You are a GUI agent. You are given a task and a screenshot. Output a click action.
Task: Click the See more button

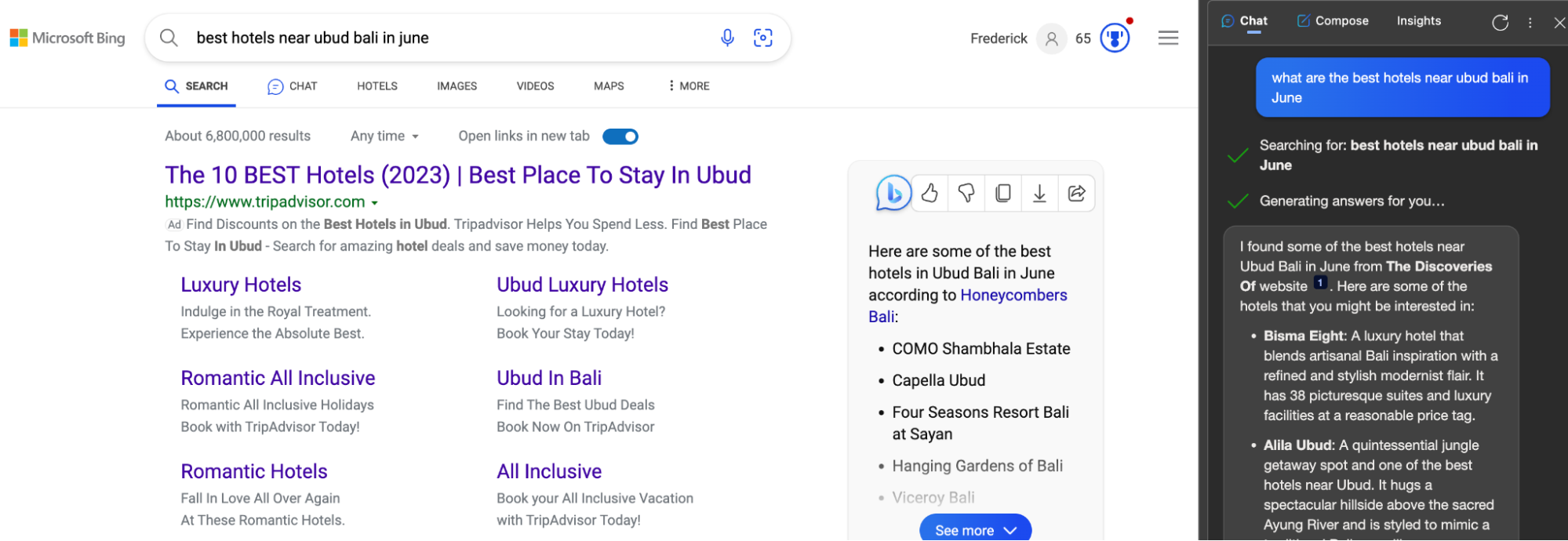coord(974,529)
